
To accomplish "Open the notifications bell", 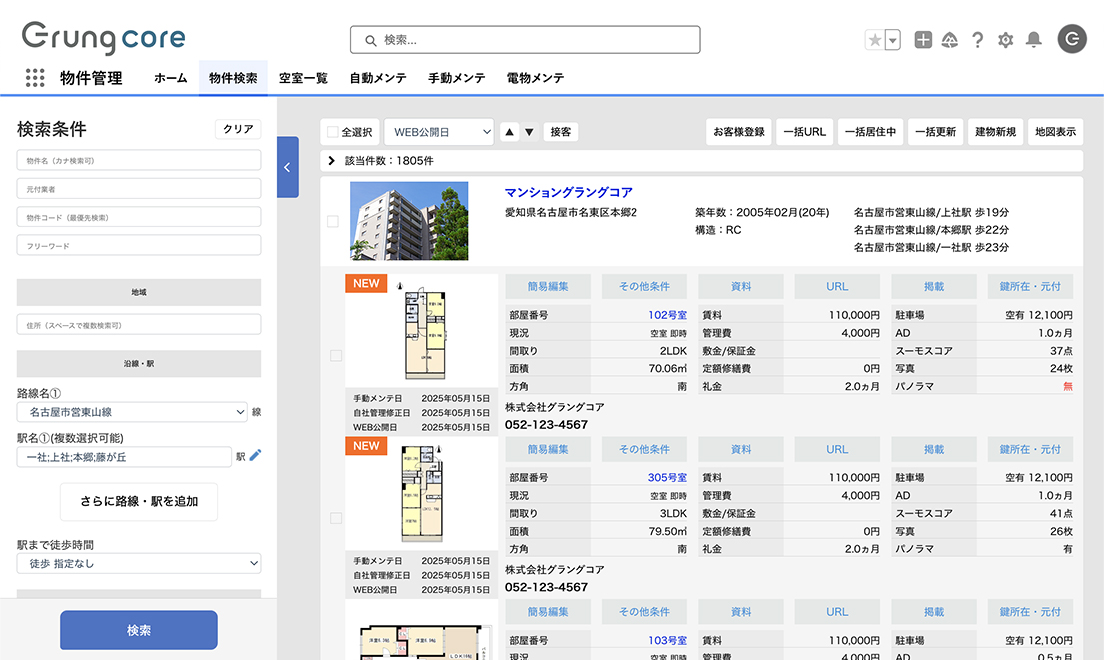I will (x=1034, y=40).
